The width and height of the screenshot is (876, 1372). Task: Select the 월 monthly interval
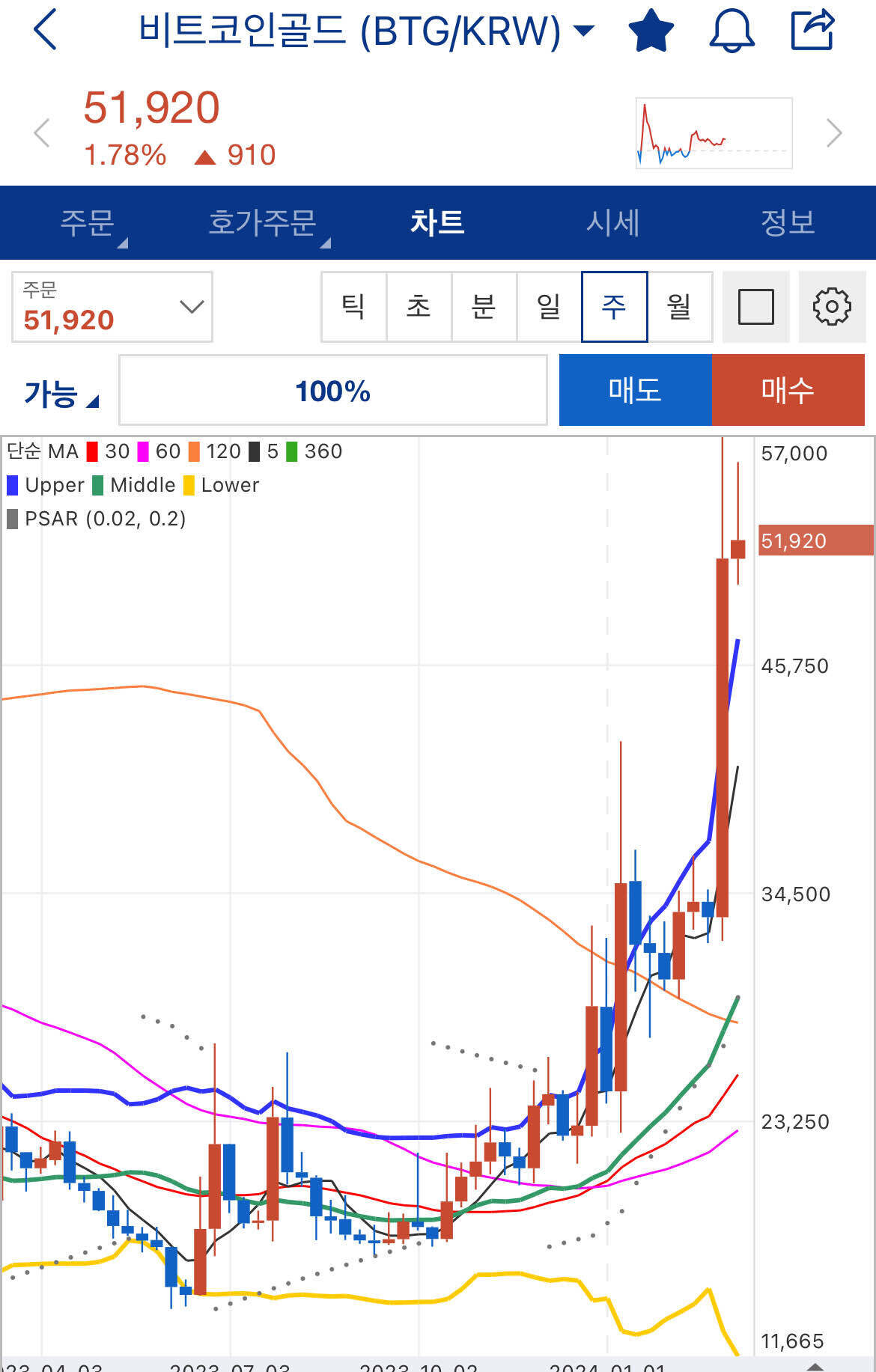[x=679, y=307]
